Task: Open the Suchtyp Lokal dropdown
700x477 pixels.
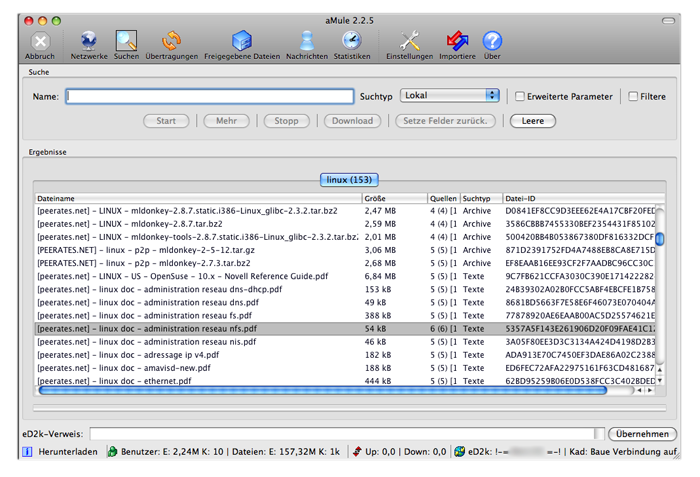Action: 450,96
